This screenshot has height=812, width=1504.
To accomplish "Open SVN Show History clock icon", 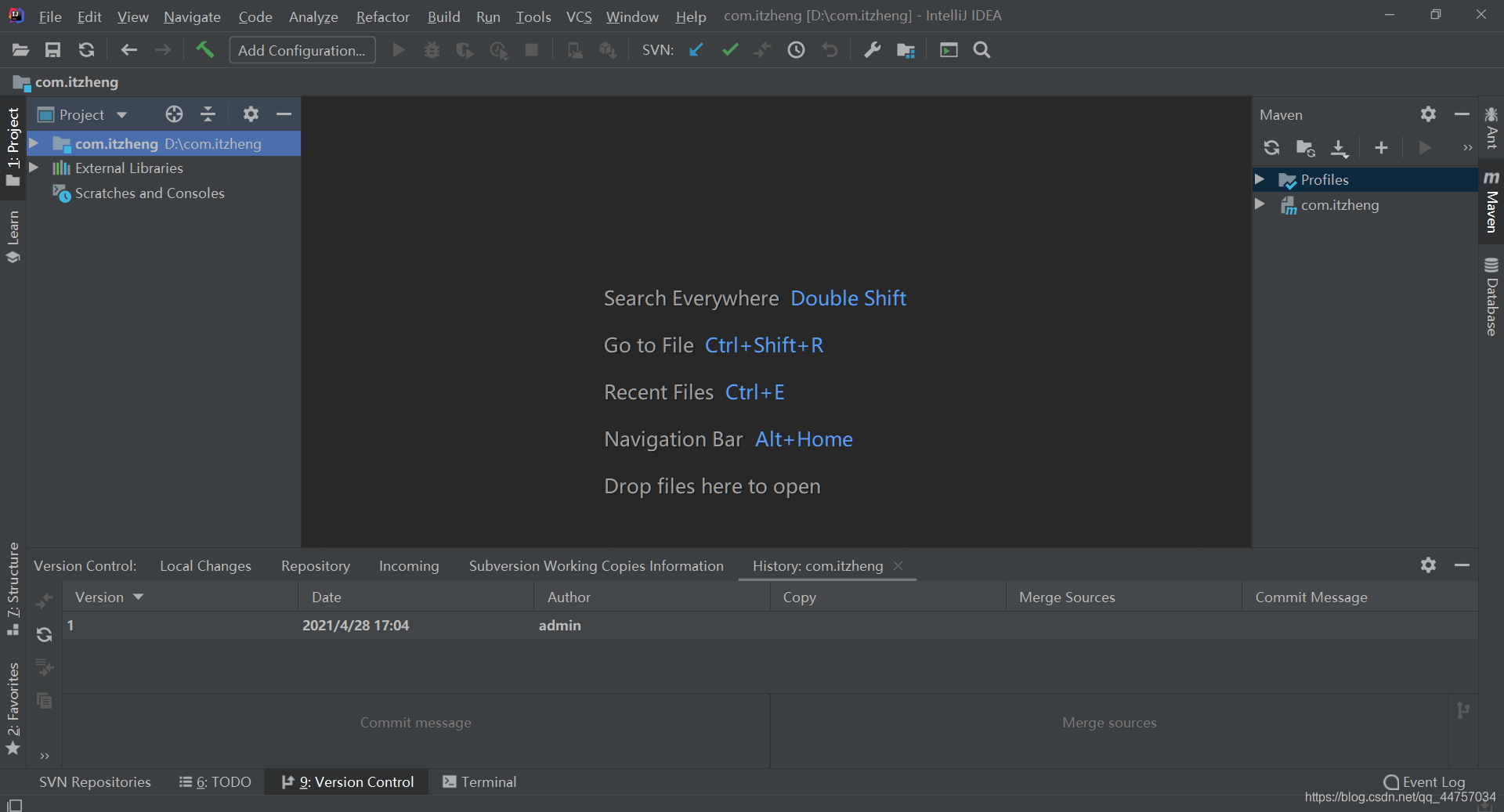I will 796,50.
